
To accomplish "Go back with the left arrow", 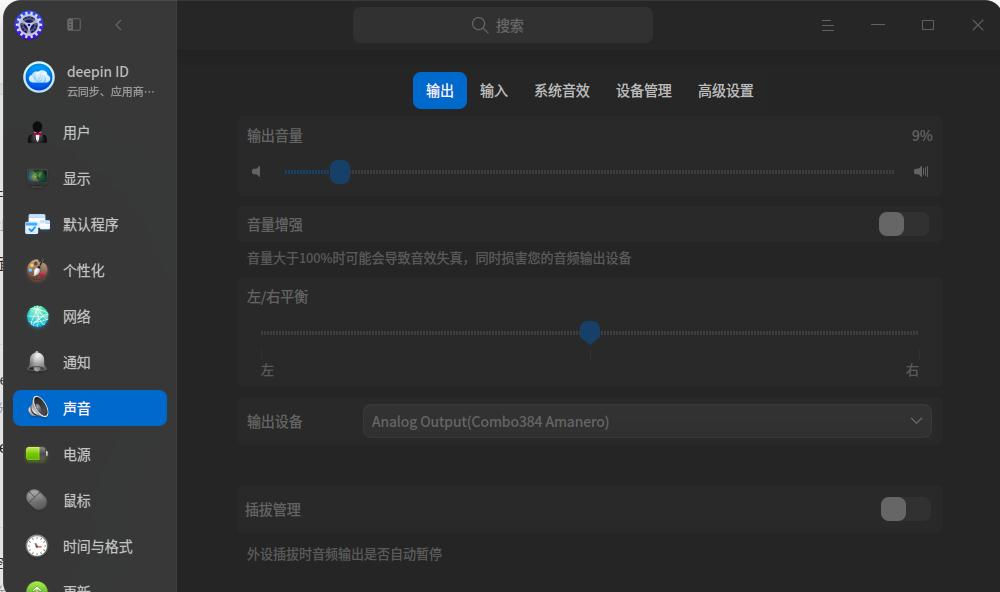I will 119,25.
